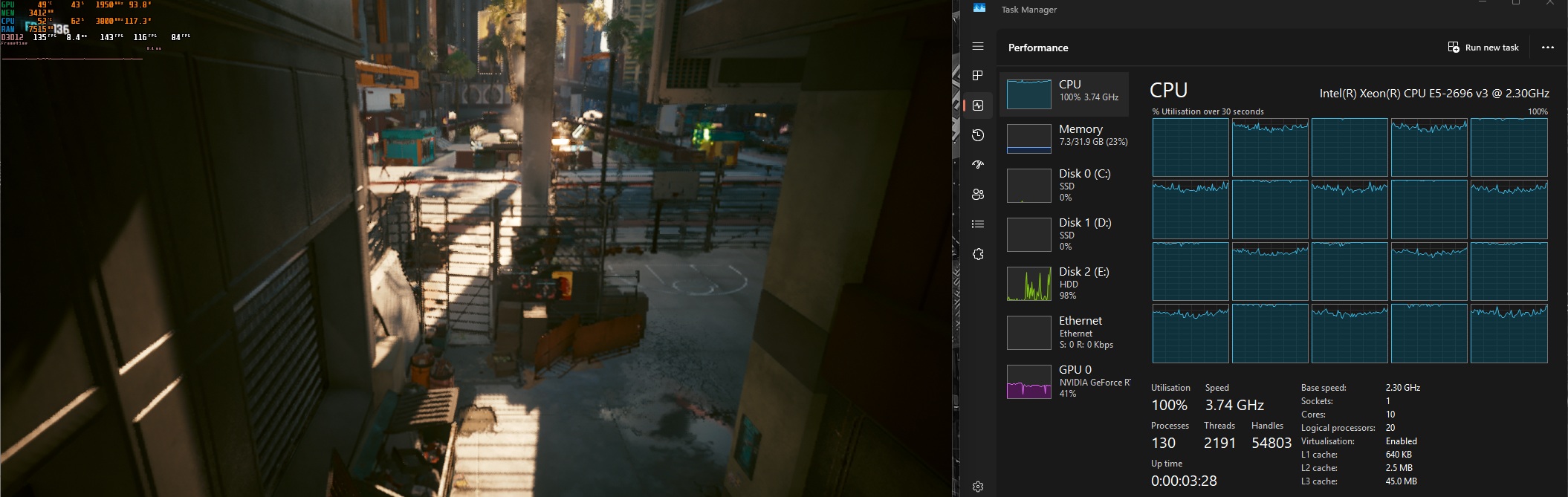Click the handles count 54803

[1271, 443]
